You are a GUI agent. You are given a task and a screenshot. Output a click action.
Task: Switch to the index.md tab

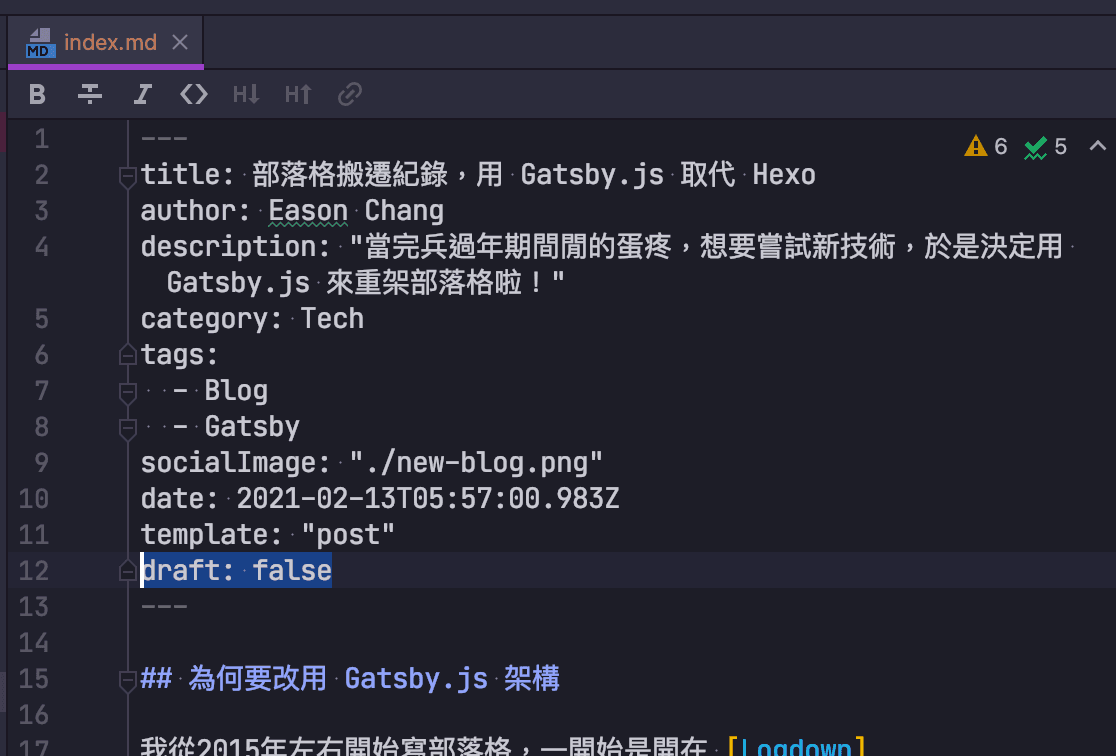pos(110,43)
